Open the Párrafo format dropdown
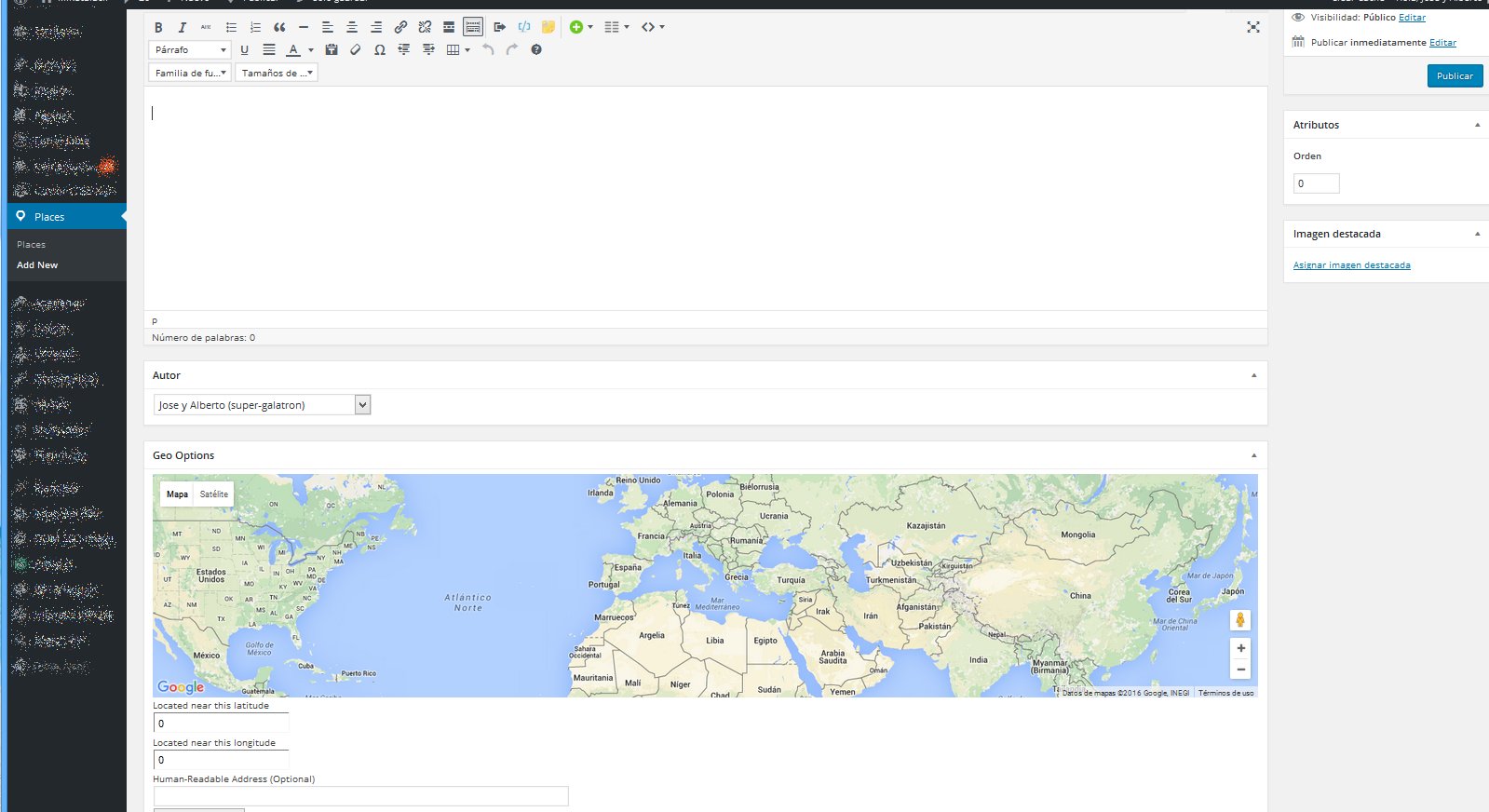 [189, 50]
